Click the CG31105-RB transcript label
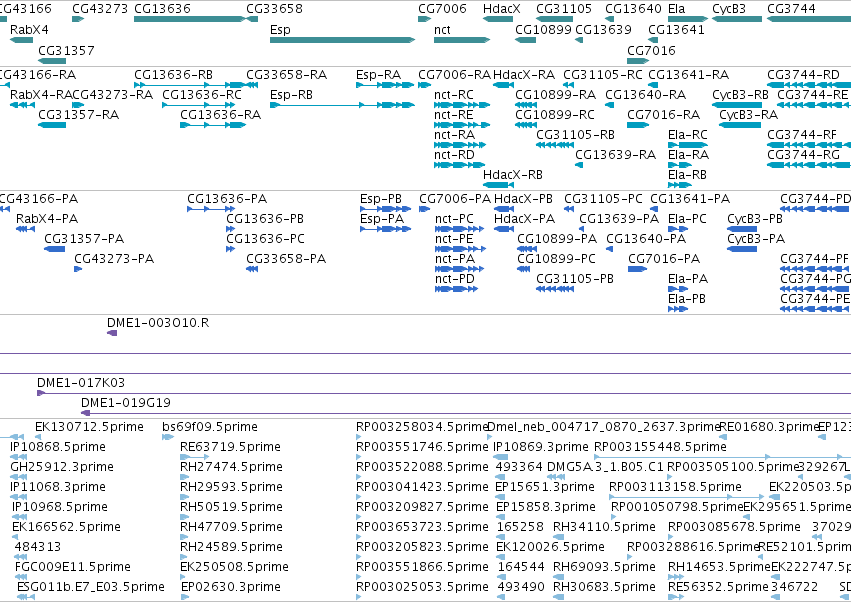851x602 pixels. coord(575,135)
